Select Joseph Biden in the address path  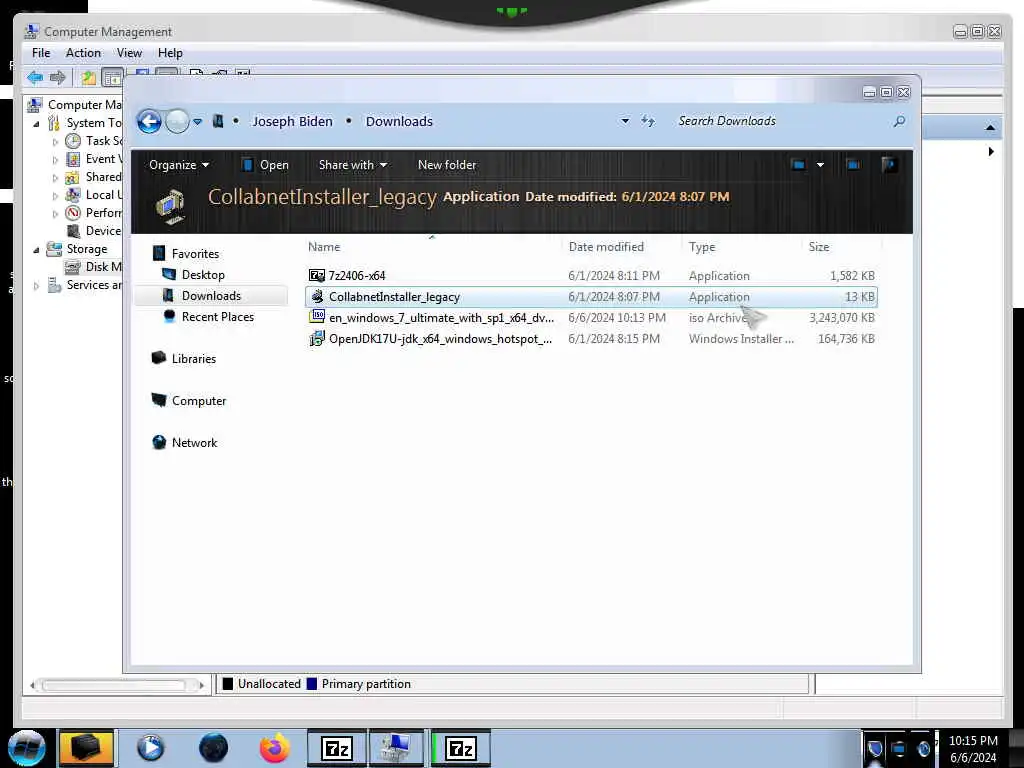coord(292,121)
